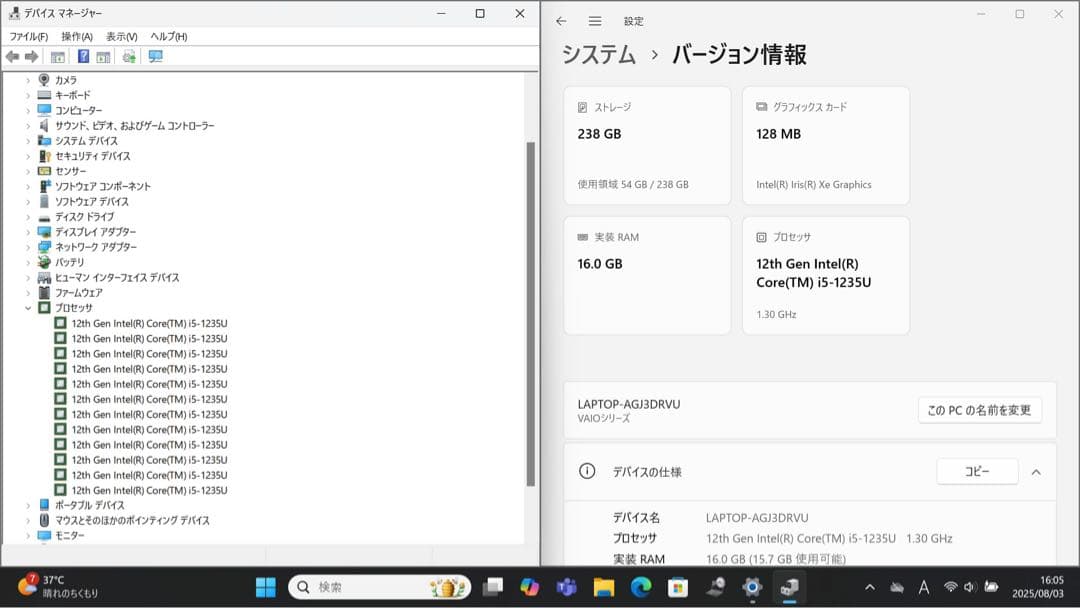Expand the ディスク ドライブ node arrow
Screen dimensions: 1080x608
coord(28,216)
